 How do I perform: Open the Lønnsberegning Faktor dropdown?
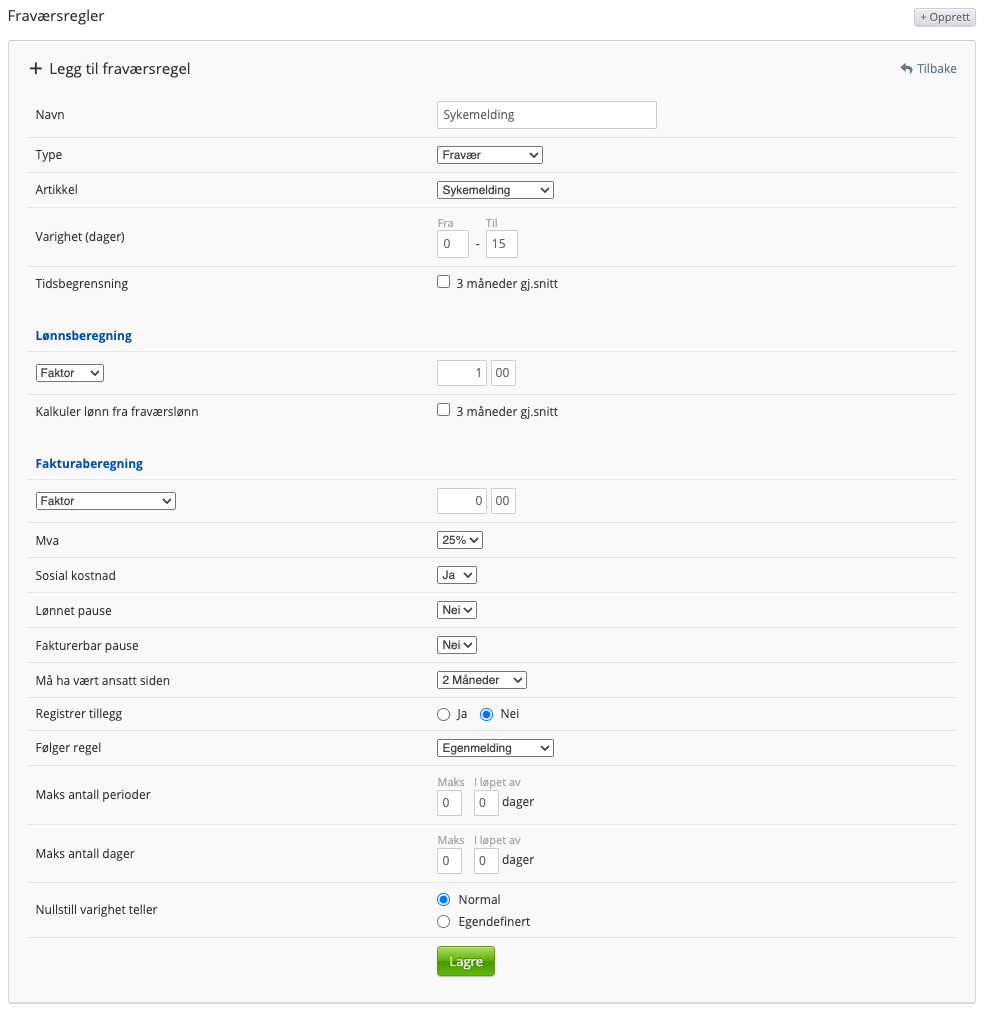(x=69, y=373)
